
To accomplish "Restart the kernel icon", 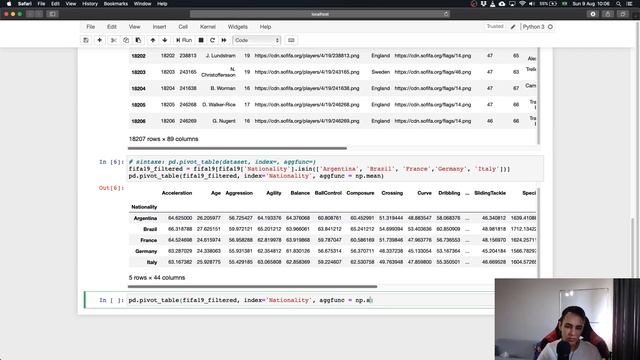I will [212, 40].
